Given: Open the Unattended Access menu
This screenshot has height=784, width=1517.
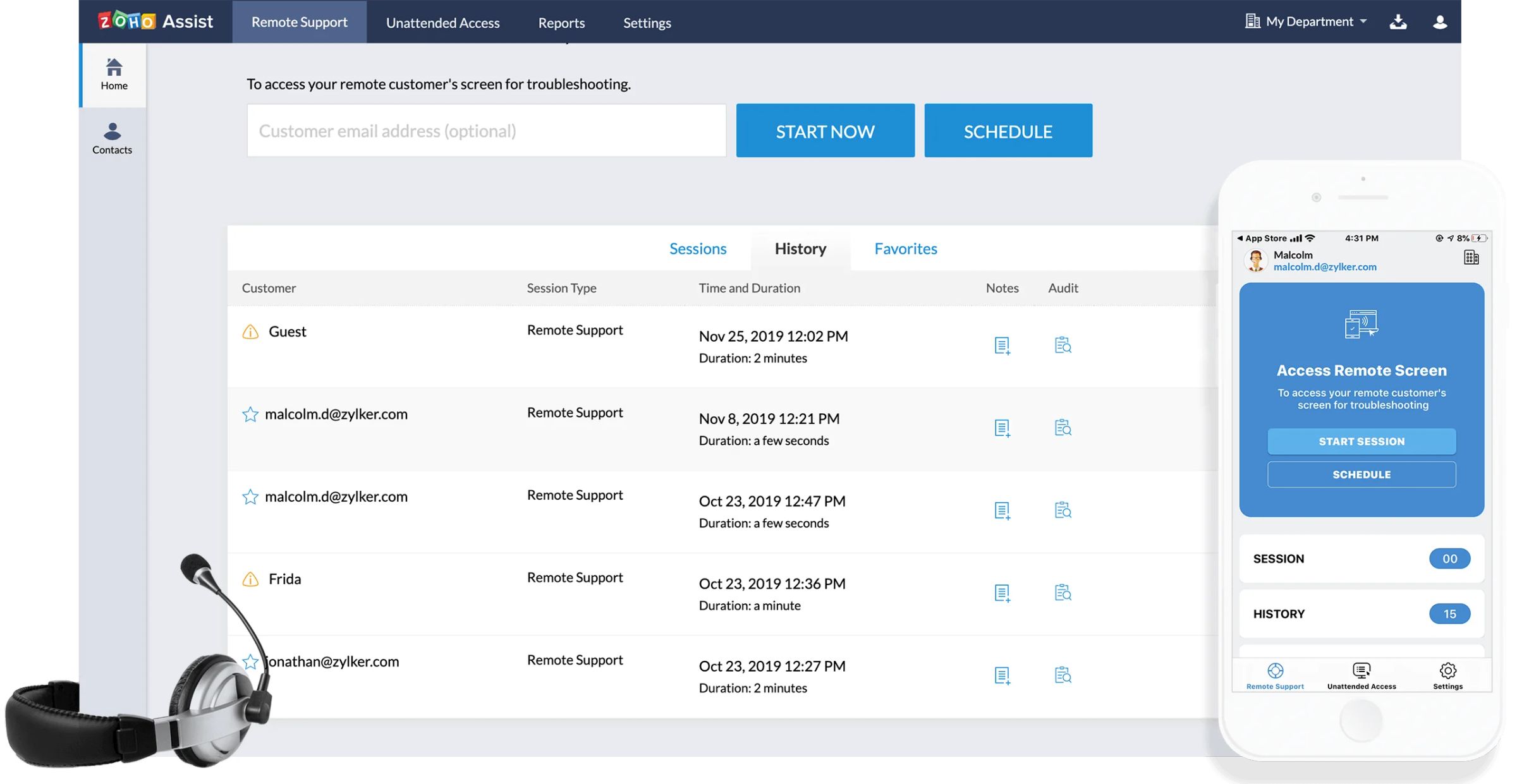Looking at the screenshot, I should point(442,22).
